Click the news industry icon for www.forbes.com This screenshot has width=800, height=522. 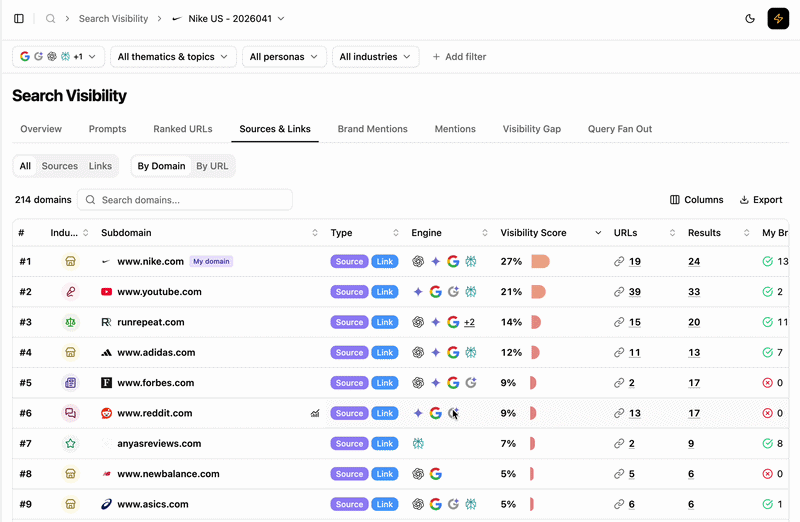click(x=70, y=383)
